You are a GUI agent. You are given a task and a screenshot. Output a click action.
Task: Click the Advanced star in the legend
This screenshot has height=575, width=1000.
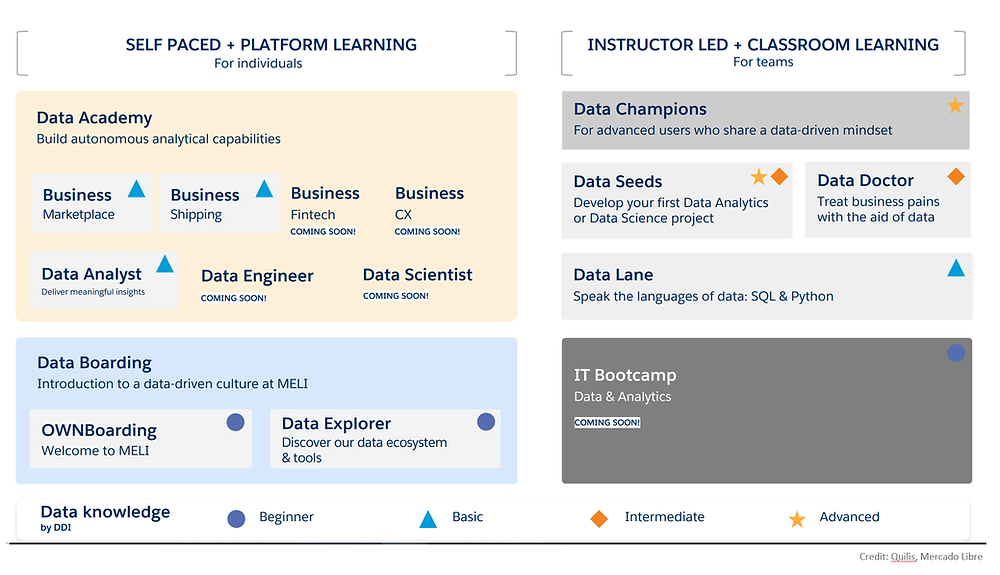(797, 519)
